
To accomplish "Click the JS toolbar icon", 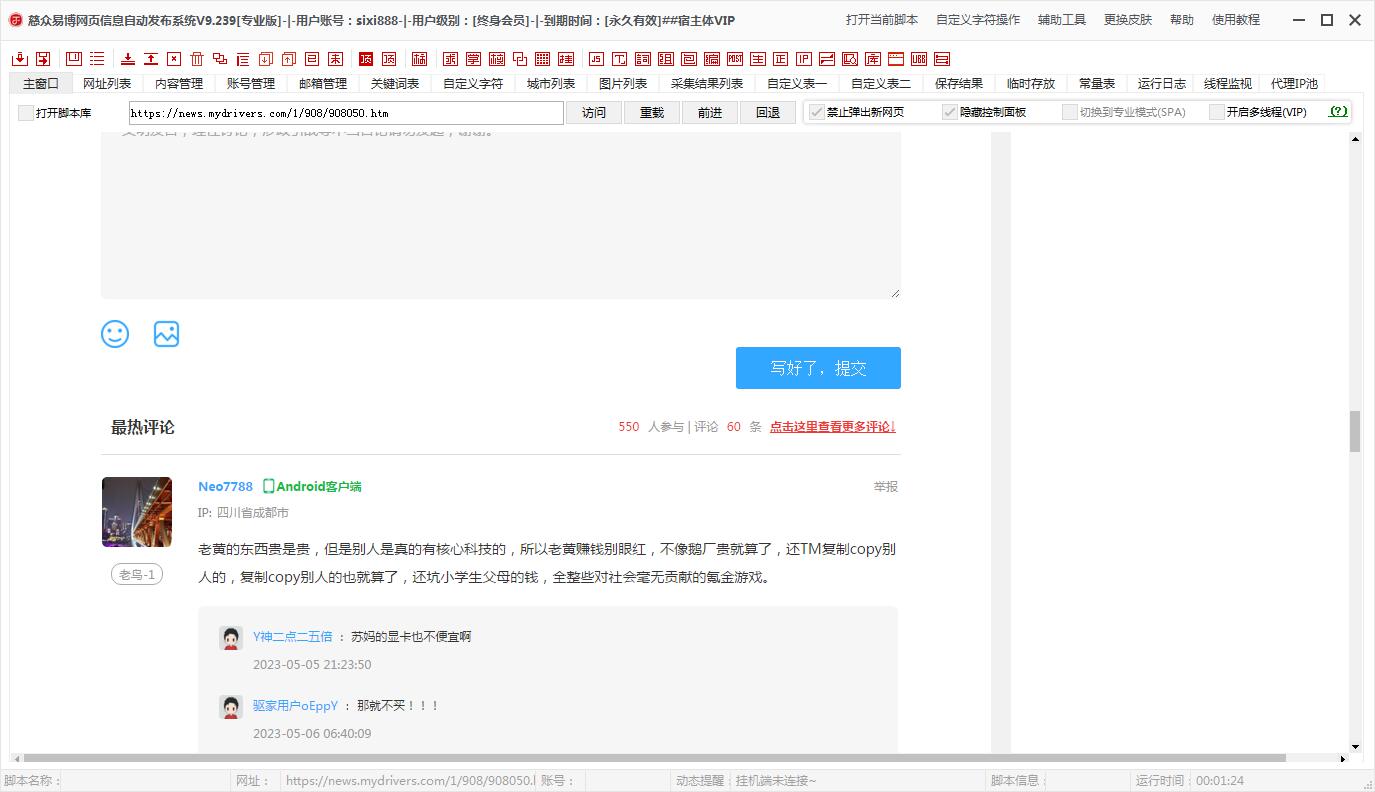I will [596, 59].
